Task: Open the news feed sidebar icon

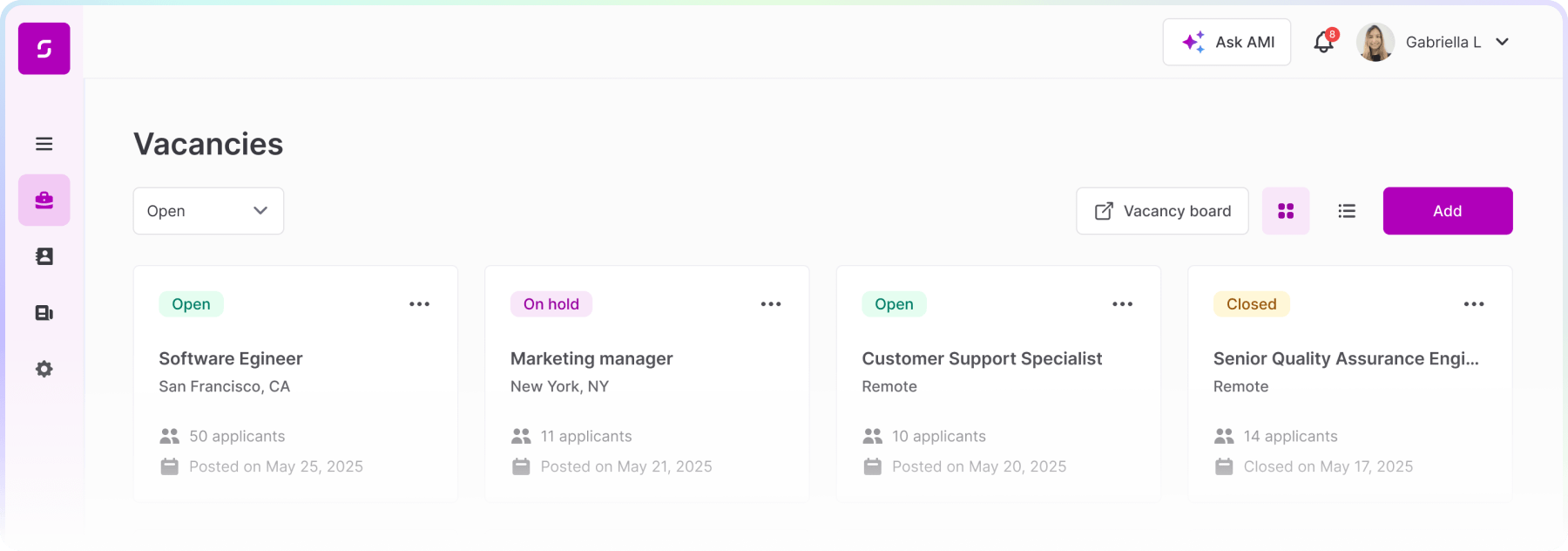Action: pyautogui.click(x=44, y=313)
